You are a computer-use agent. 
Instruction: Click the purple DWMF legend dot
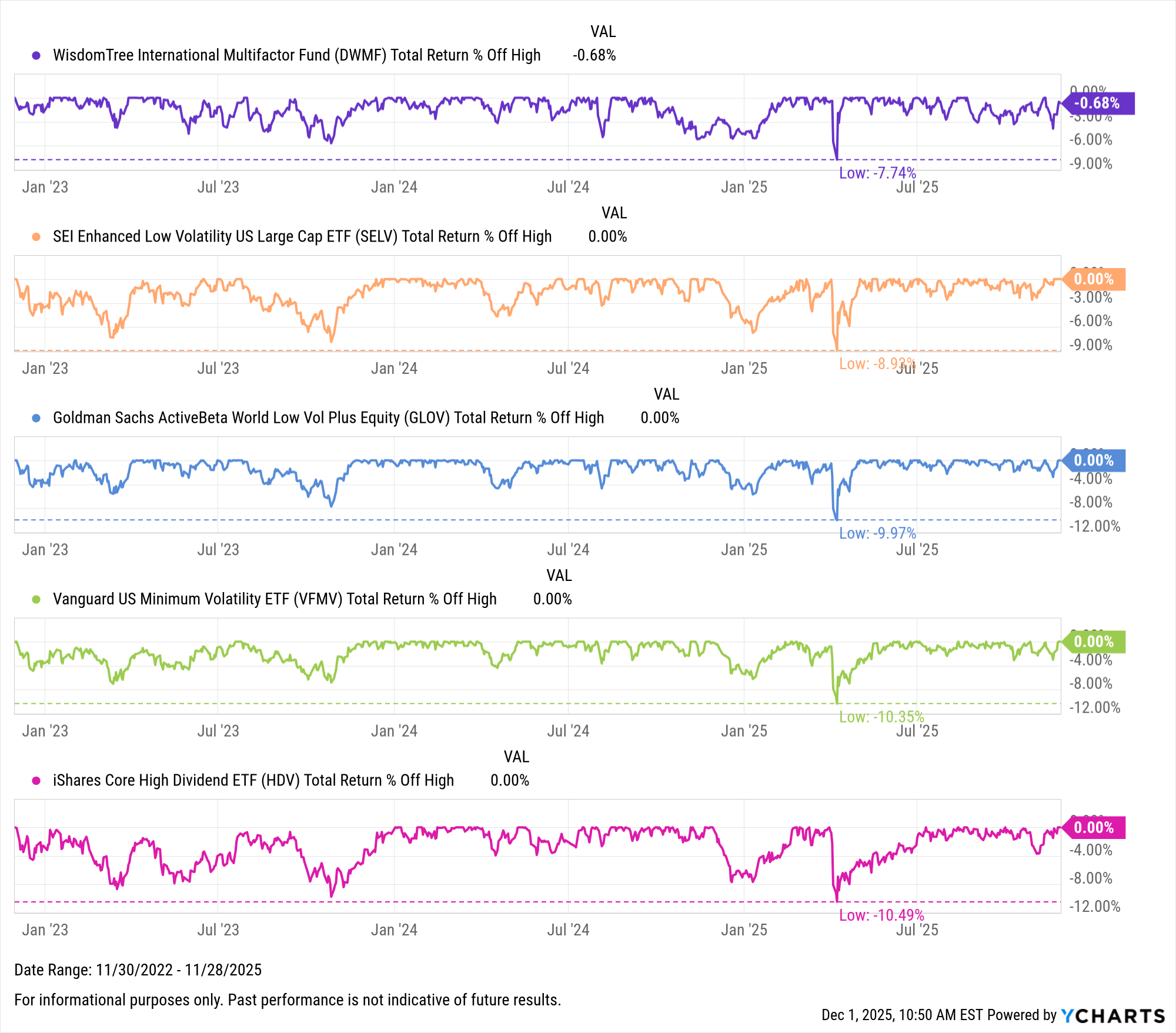[36, 55]
